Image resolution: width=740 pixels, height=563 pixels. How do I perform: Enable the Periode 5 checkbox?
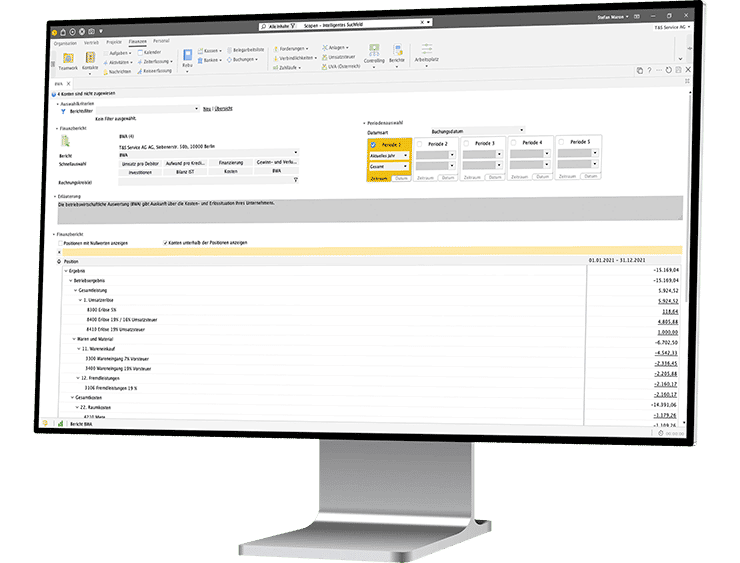[x=561, y=142]
